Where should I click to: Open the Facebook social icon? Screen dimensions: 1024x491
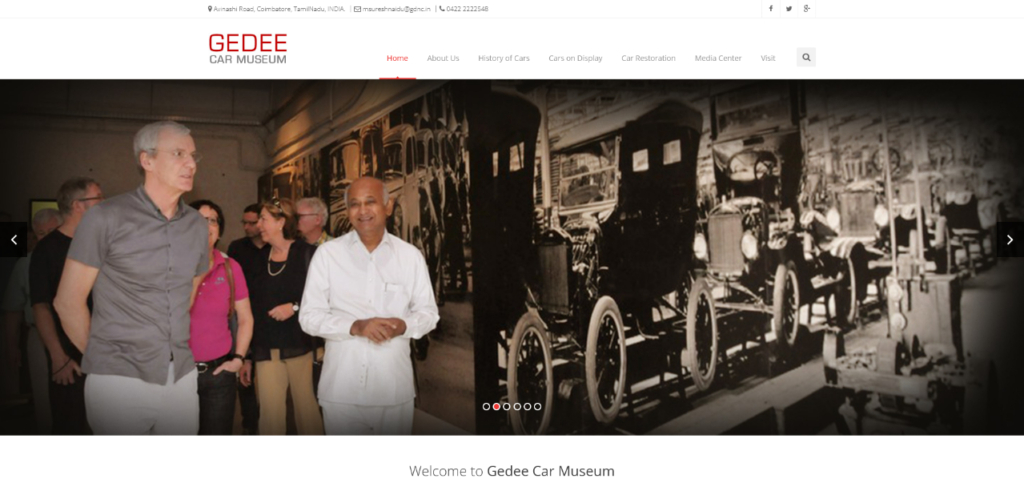point(771,8)
